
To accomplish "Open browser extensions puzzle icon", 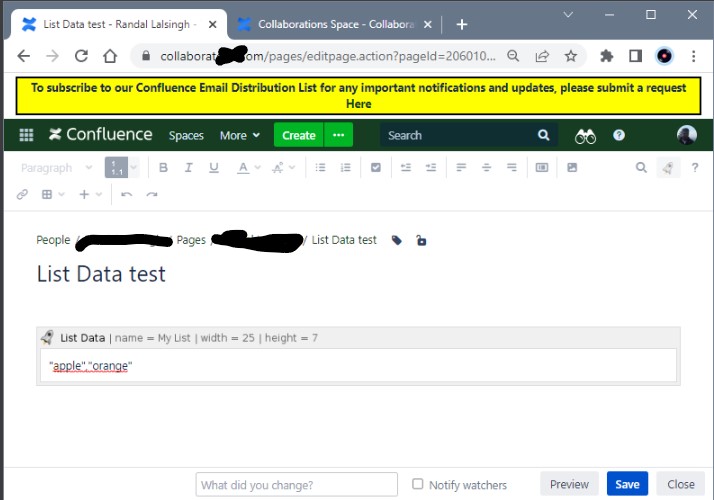I will pos(607,56).
